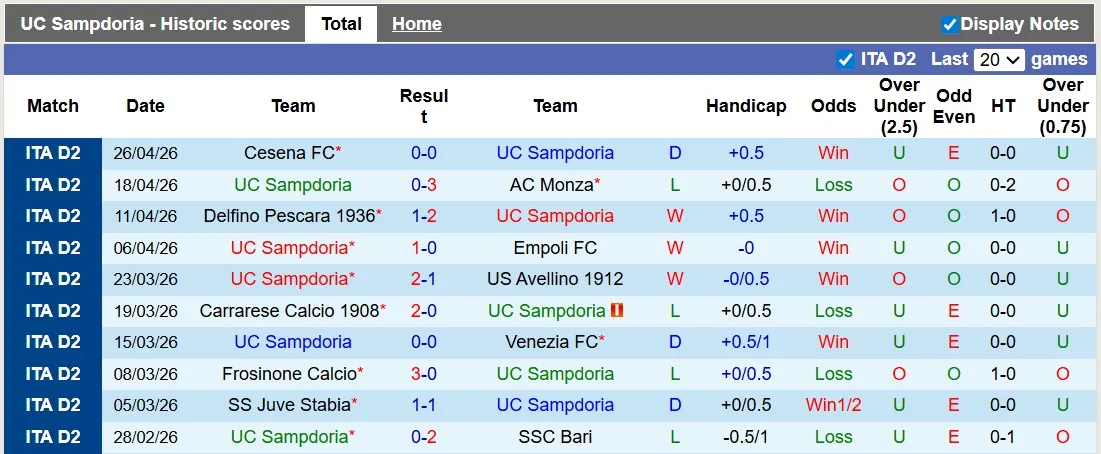The image size is (1101, 454).
Task: Open the Cesena FC team link
Action: click(x=289, y=153)
